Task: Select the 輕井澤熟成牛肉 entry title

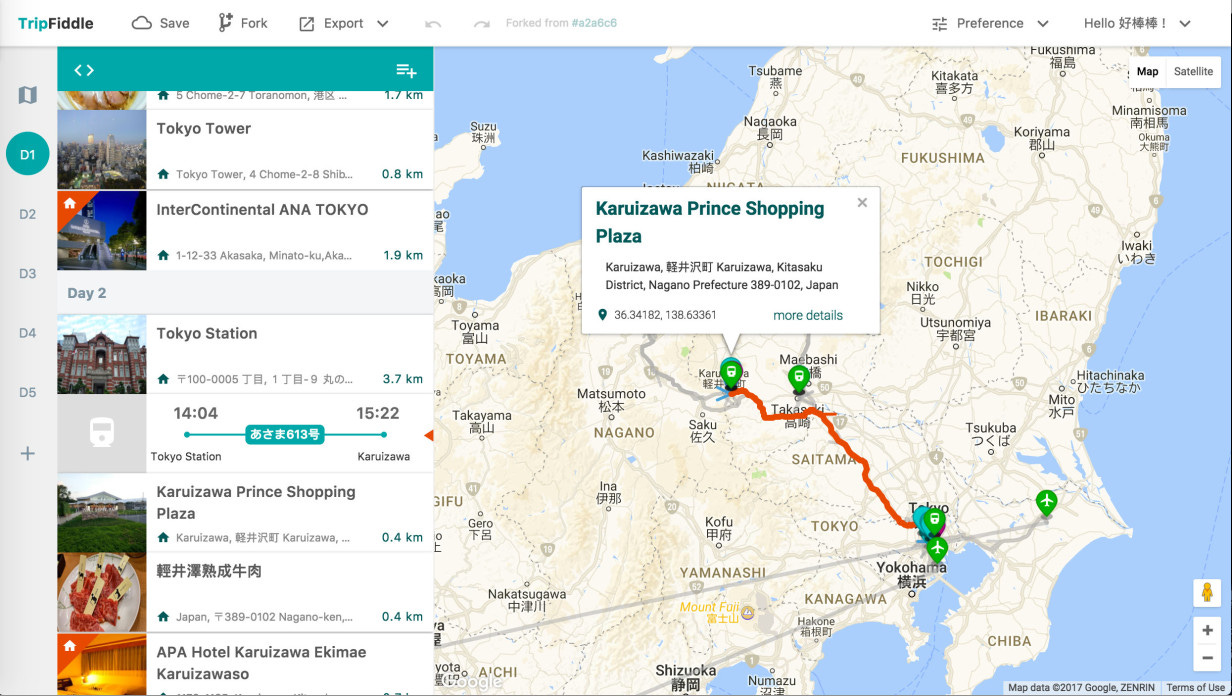Action: [209, 571]
